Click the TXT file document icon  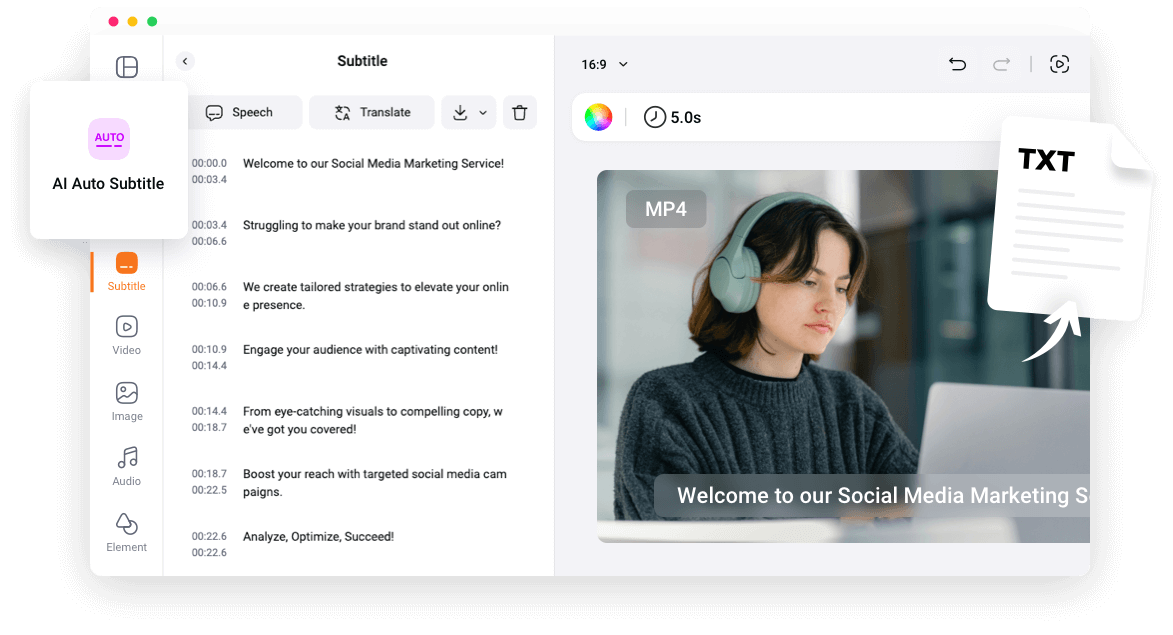[1070, 221]
